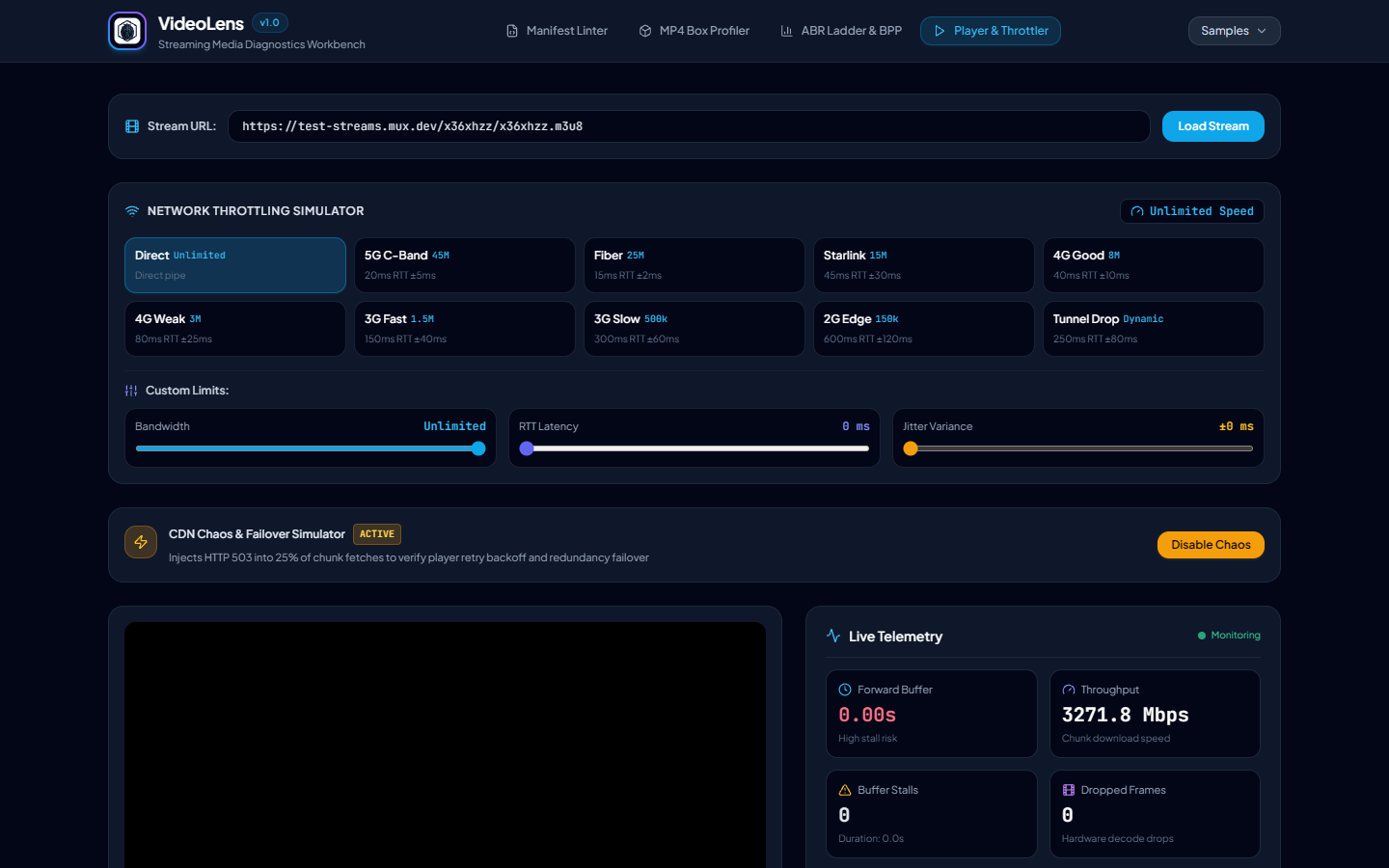The width and height of the screenshot is (1389, 868).
Task: Choose the 3G Slow 500k preset
Action: pyautogui.click(x=694, y=329)
